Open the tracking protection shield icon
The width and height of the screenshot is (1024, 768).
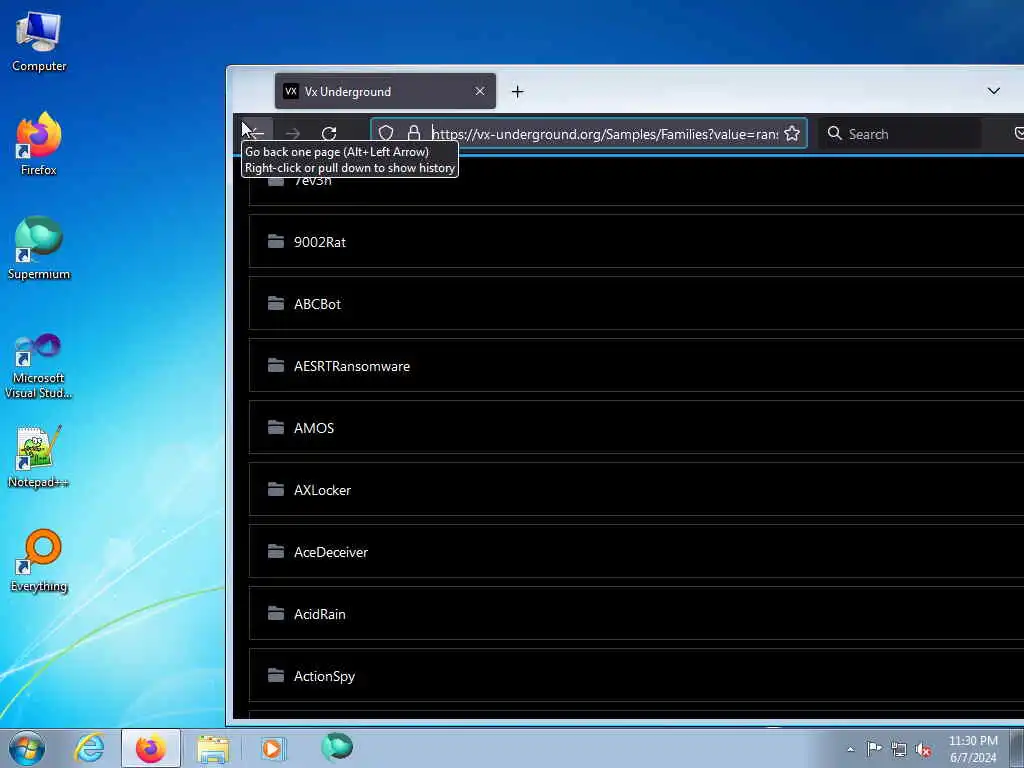[x=386, y=133]
